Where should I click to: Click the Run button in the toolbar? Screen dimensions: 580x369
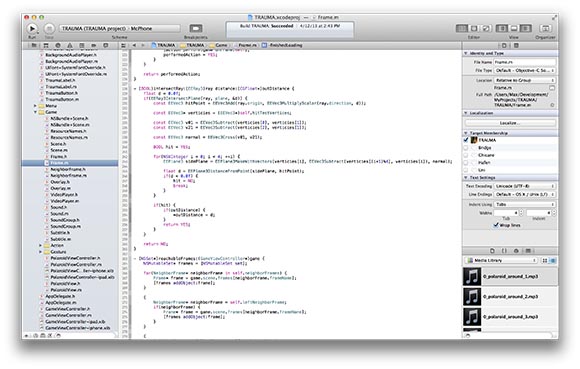pos(32,28)
